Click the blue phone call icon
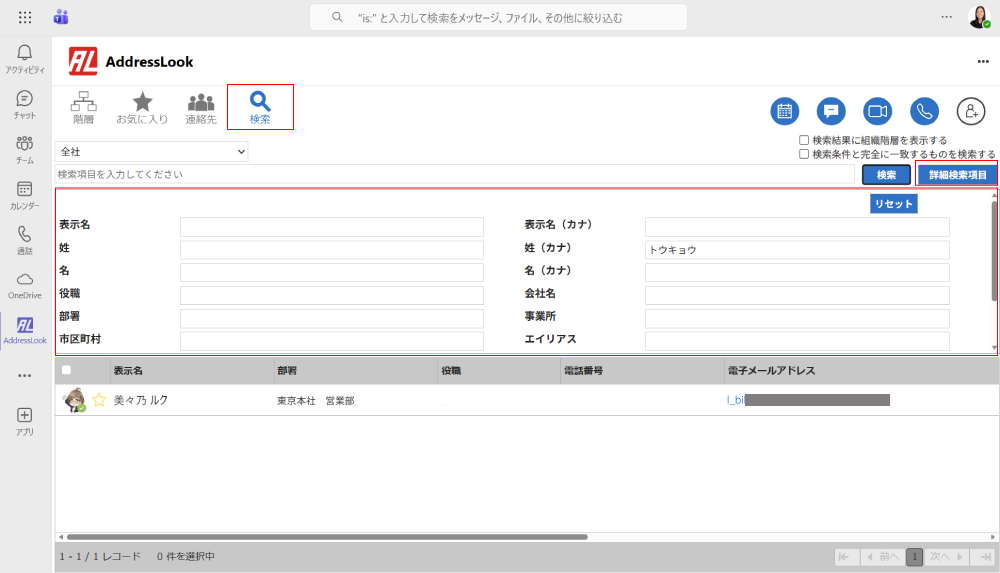Viewport: 1000px width, 573px height. point(924,111)
